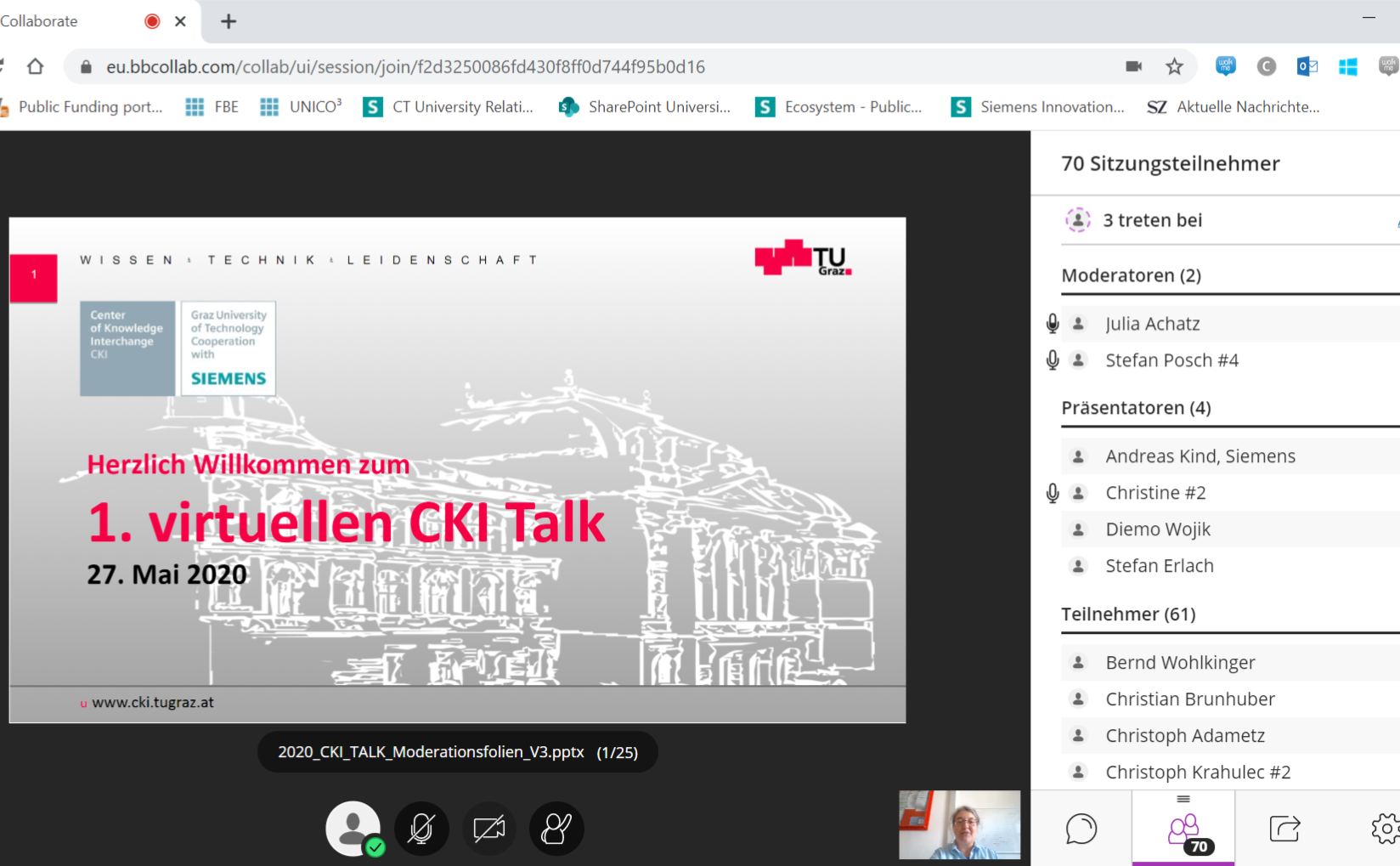Click the presenter video thumbnail
1400x866 pixels.
960,824
